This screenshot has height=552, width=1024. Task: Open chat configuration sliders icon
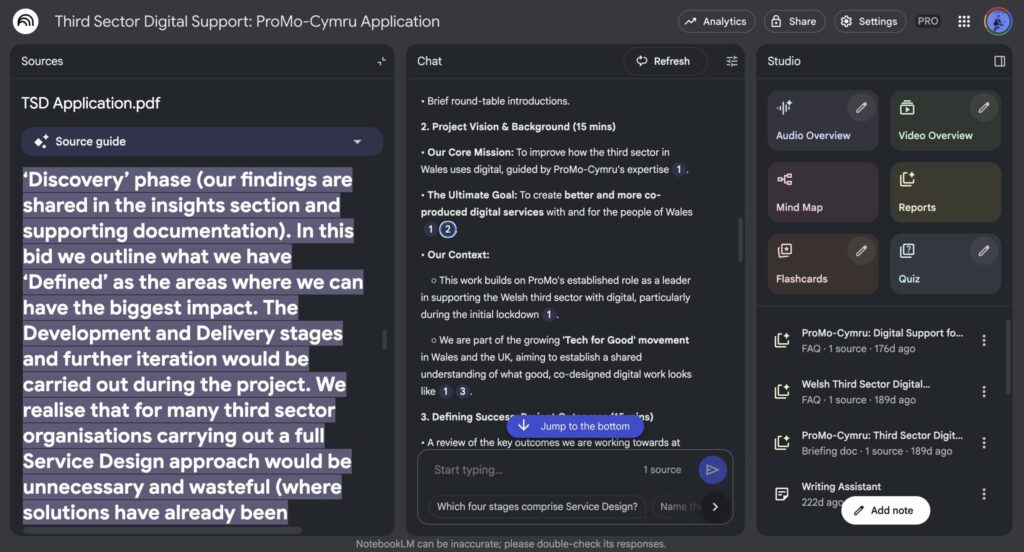(x=732, y=61)
